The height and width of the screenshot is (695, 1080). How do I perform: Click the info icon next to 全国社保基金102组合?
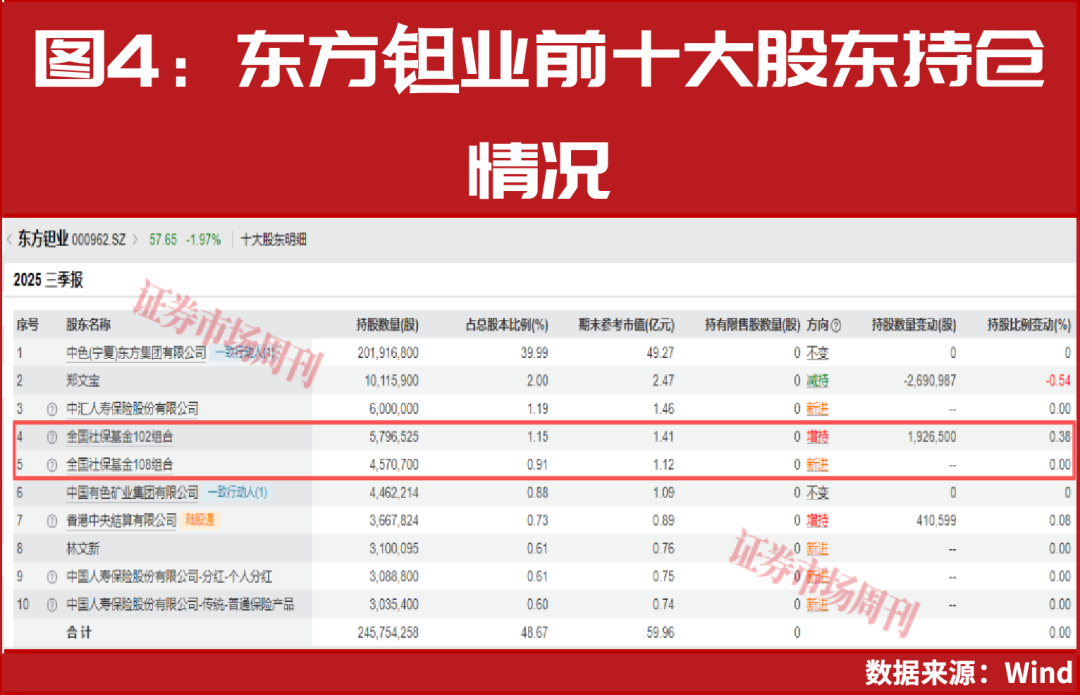(x=50, y=436)
